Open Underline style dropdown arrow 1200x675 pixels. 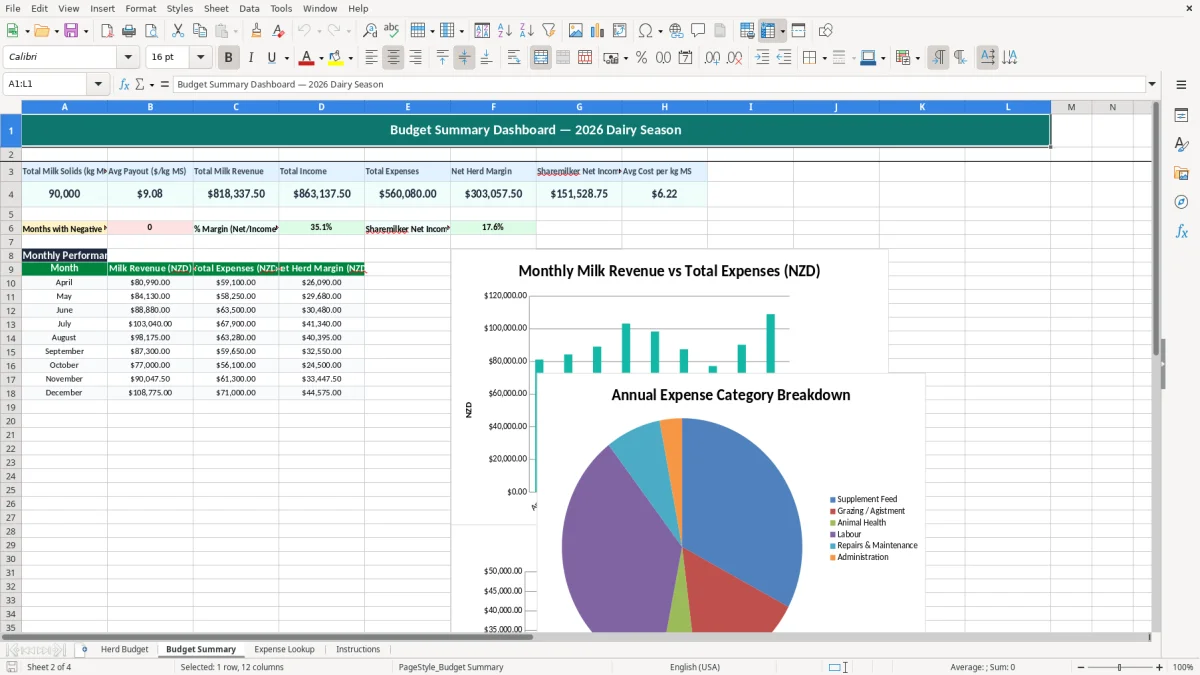click(286, 58)
